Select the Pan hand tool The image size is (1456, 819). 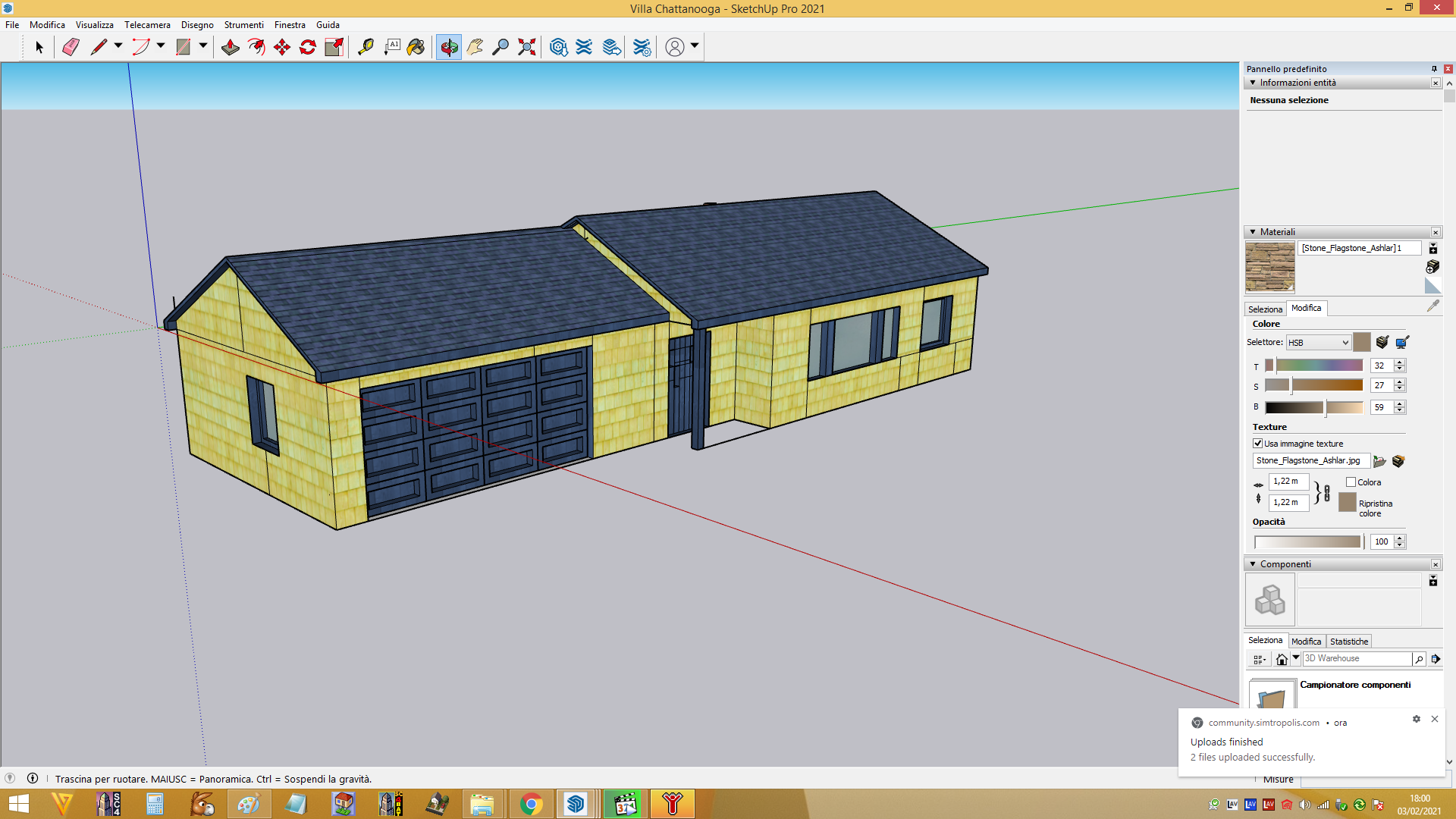tap(475, 47)
